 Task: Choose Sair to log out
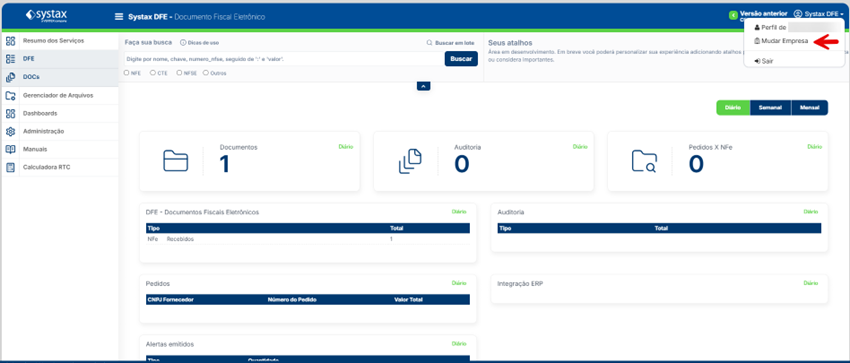tap(763, 61)
